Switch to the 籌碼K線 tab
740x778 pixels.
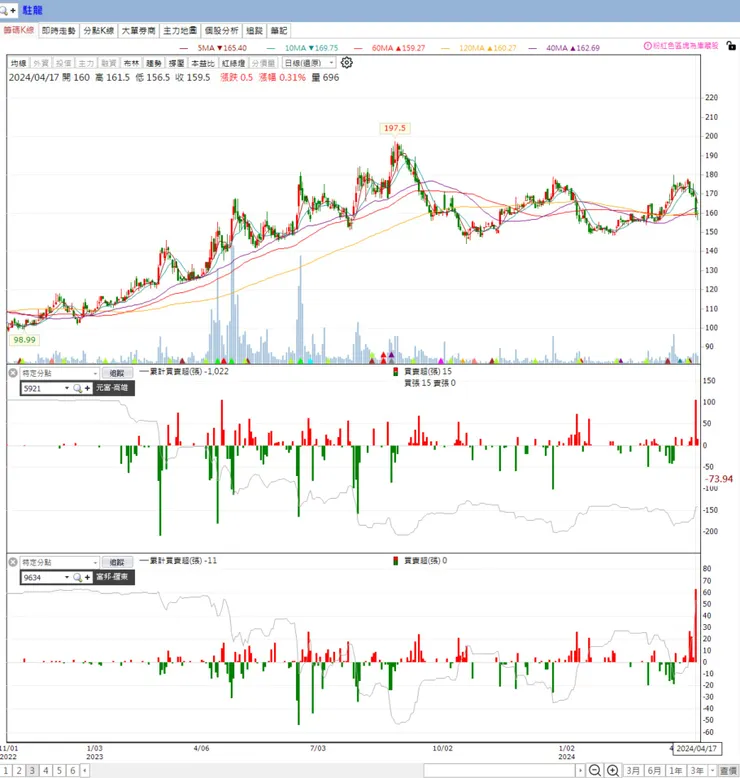pos(19,30)
